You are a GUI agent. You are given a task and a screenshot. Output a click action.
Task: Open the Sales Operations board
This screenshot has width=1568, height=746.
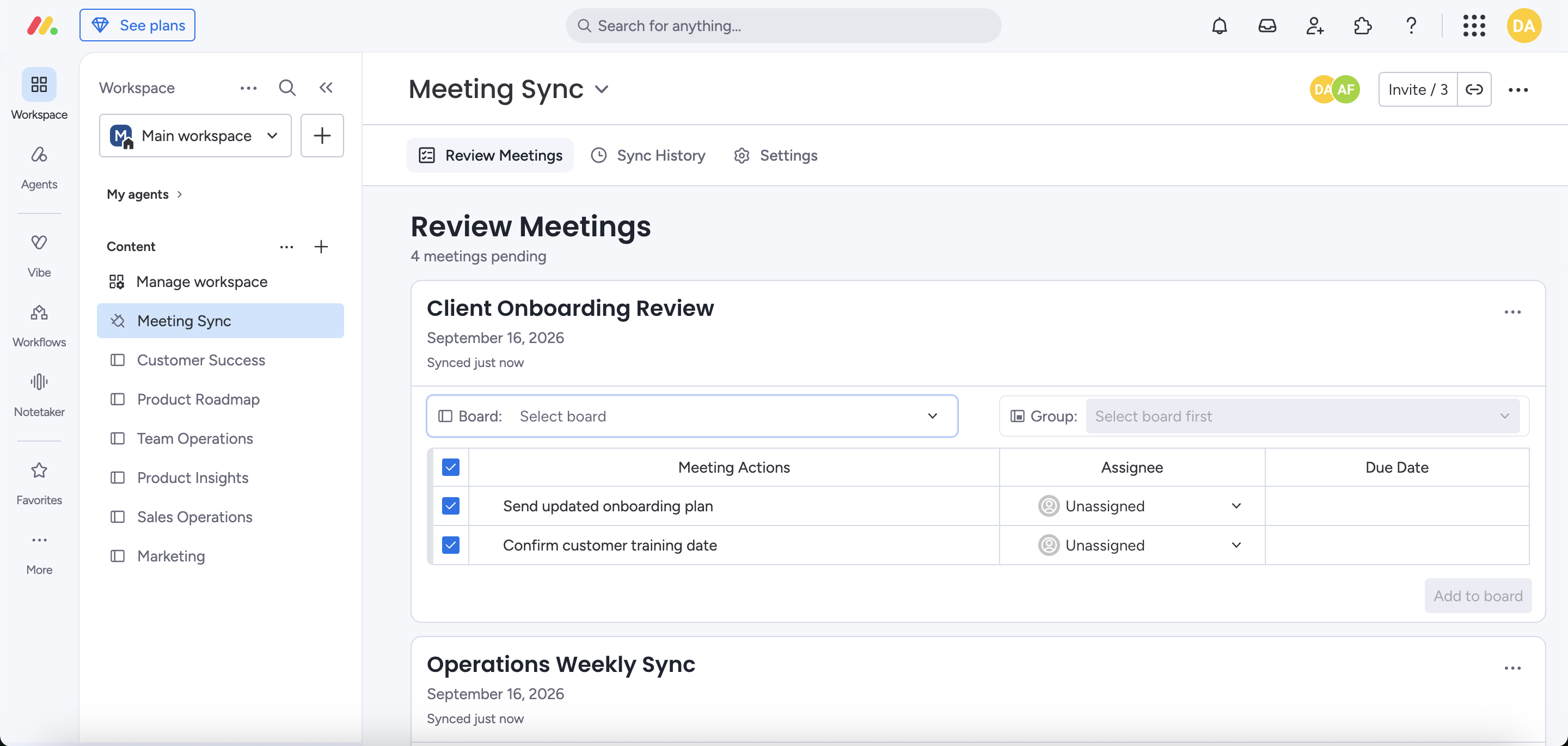220,517
